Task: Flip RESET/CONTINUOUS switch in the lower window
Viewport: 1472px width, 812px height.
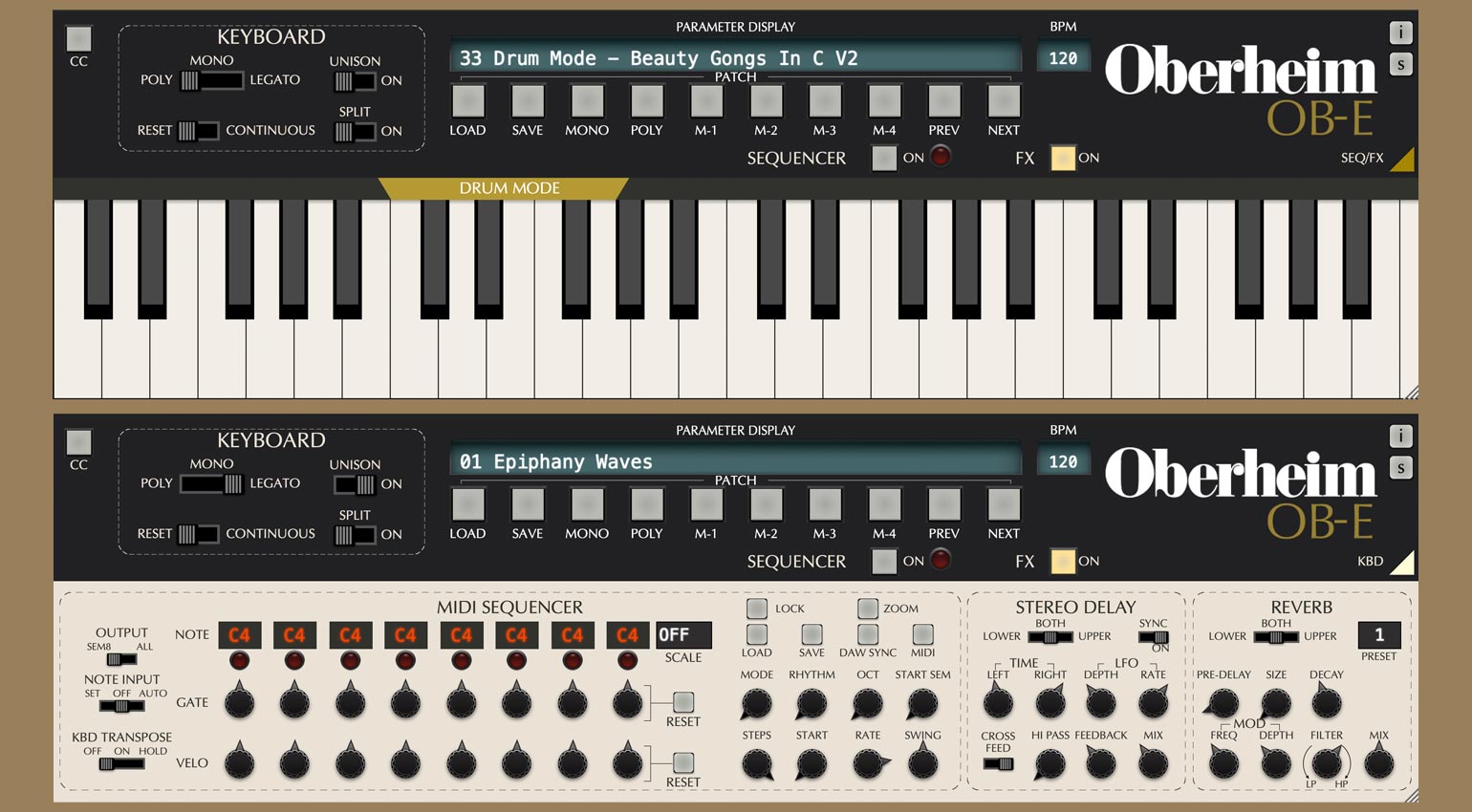Action: click(198, 534)
